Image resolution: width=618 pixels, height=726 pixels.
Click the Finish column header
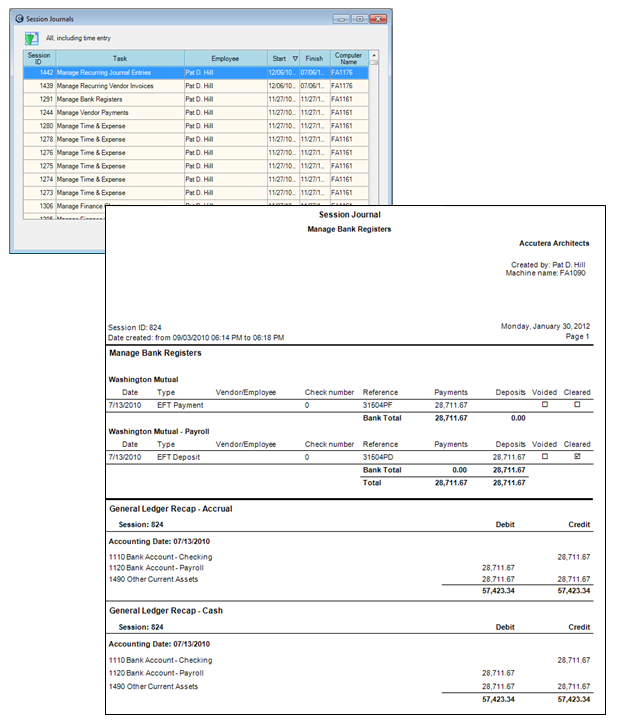pyautogui.click(x=314, y=59)
